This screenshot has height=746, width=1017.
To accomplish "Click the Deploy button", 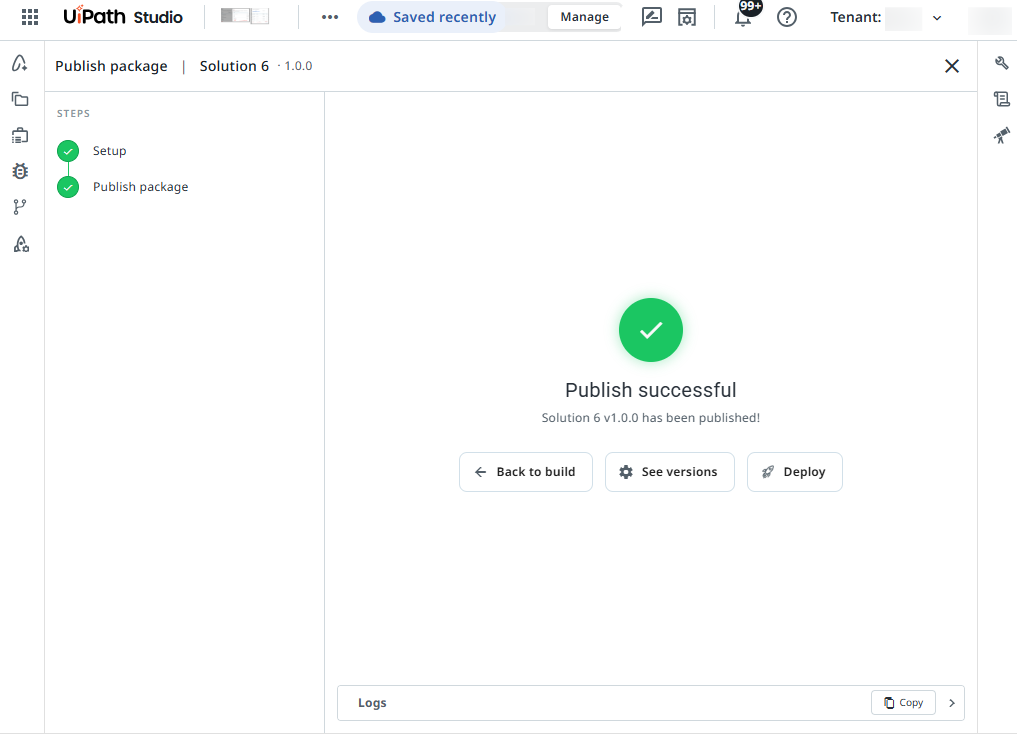I will click(x=795, y=472).
